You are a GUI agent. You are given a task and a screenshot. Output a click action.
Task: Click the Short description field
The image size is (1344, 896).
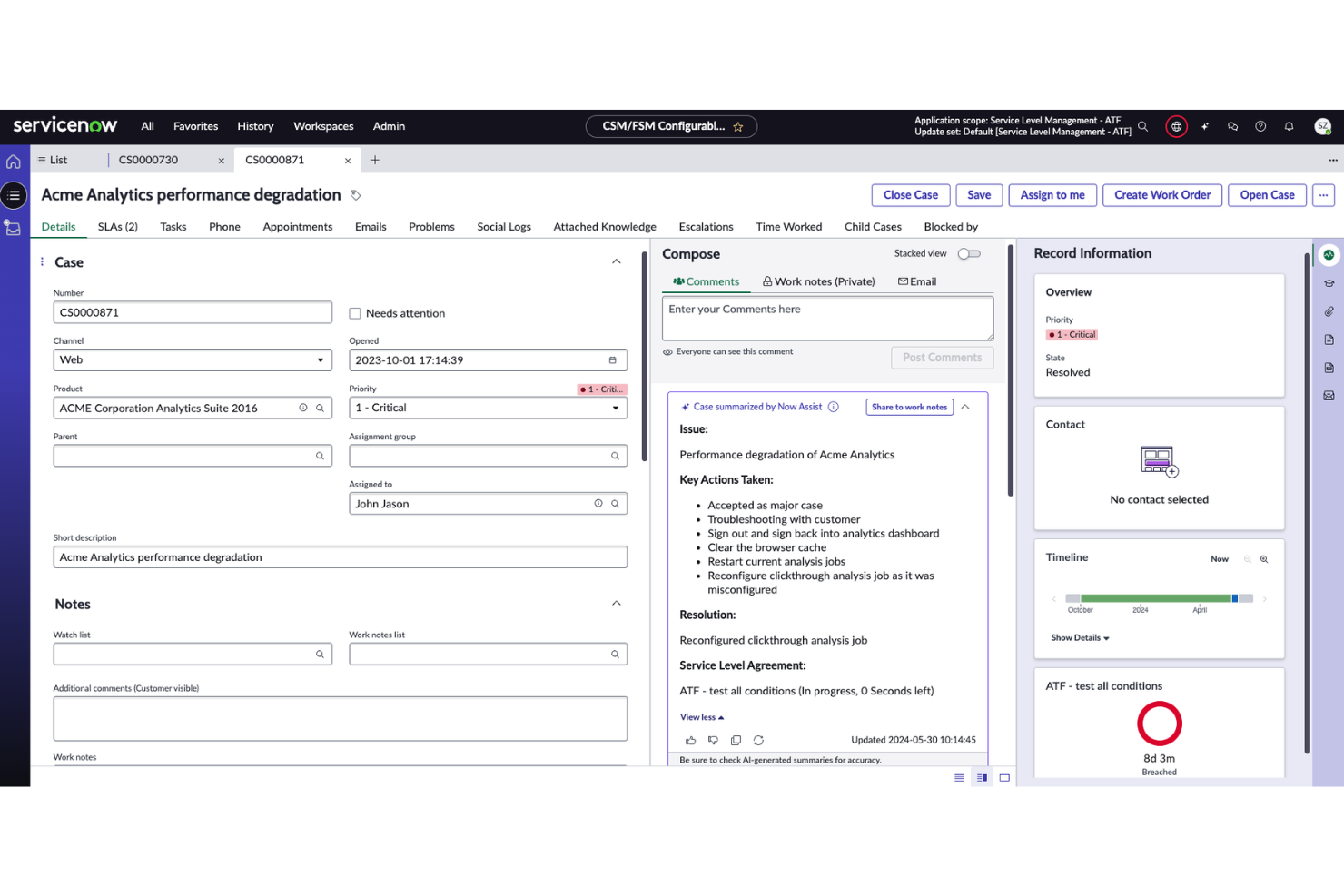(340, 557)
